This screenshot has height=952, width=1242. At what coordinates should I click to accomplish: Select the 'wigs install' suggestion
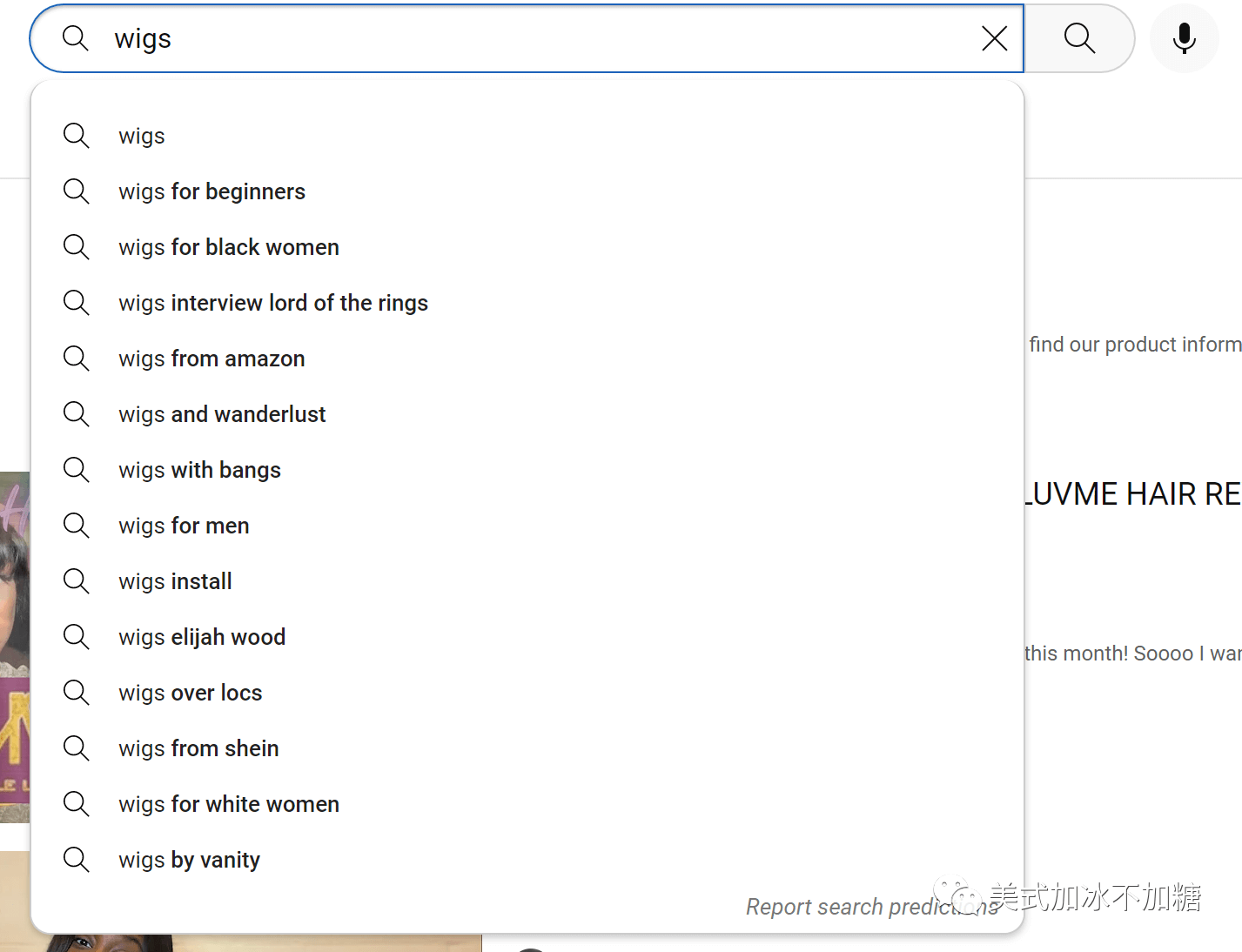tap(175, 581)
